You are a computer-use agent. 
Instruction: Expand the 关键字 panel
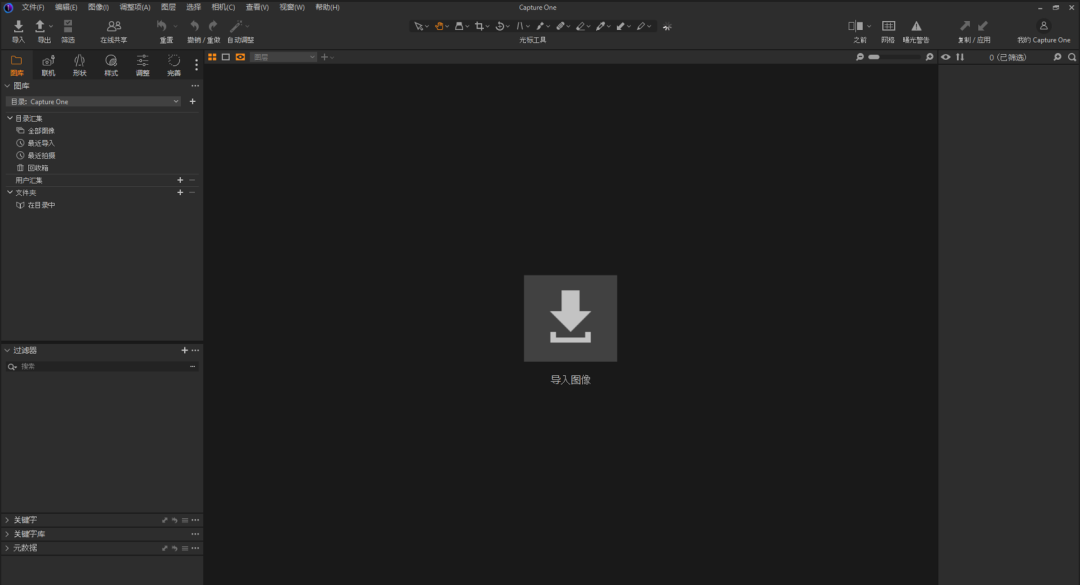pyautogui.click(x=8, y=520)
